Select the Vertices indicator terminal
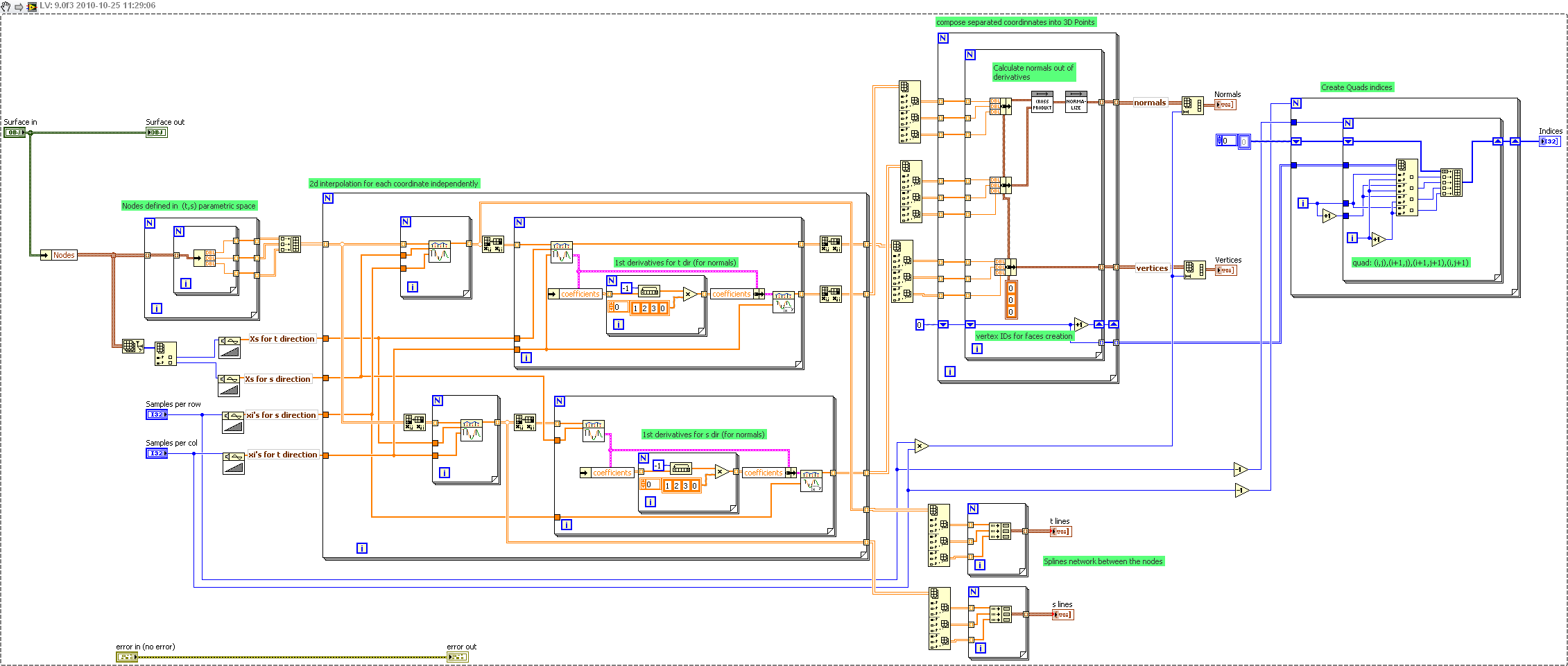 tap(1226, 270)
